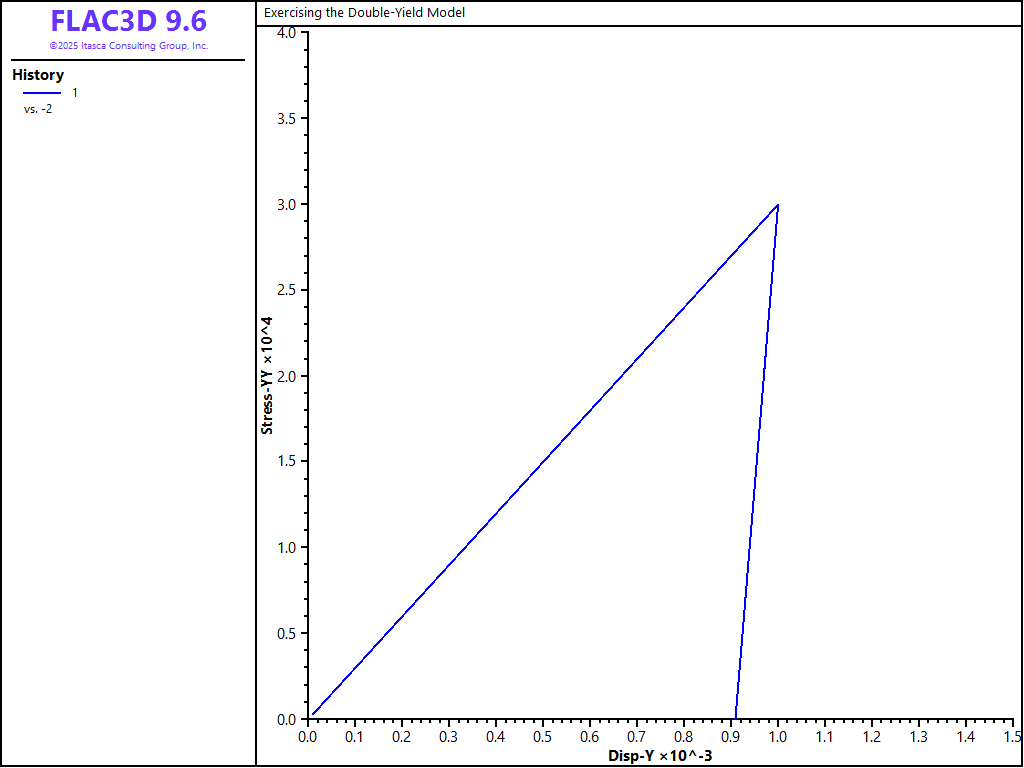Click the "vs. -2" legend entry

tap(38, 109)
